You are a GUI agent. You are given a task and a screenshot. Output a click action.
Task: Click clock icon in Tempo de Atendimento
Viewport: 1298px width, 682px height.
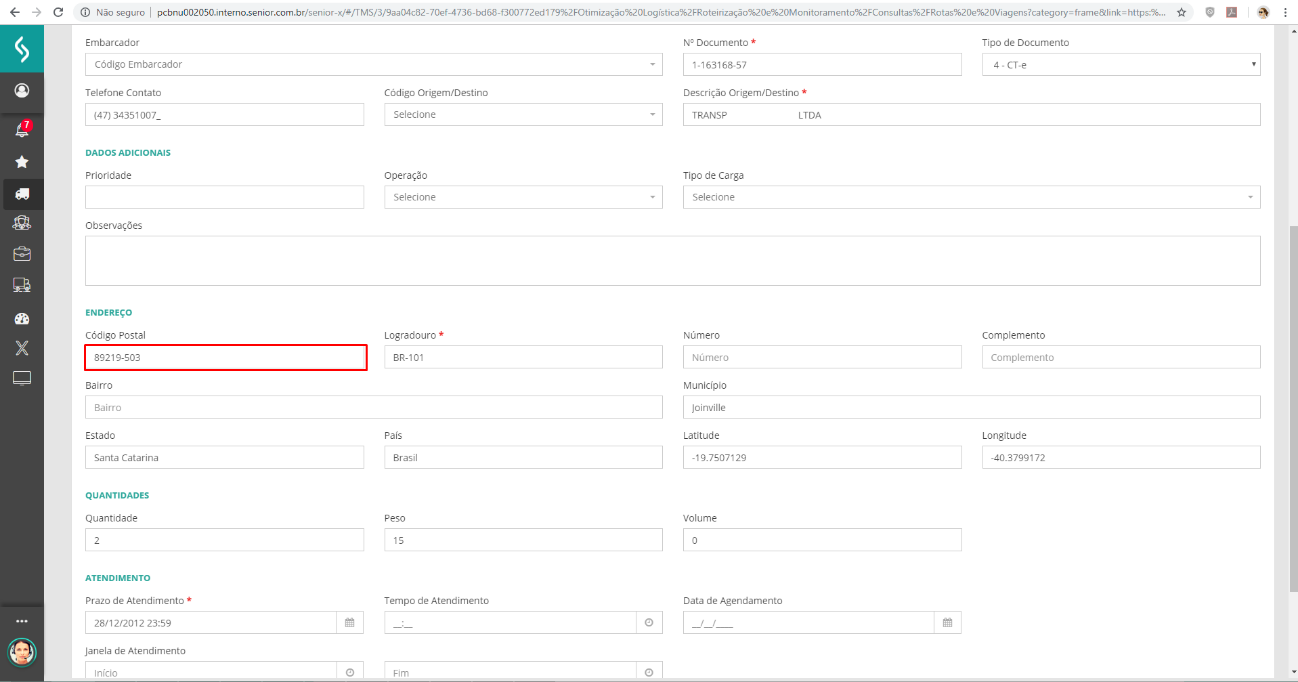click(x=648, y=623)
